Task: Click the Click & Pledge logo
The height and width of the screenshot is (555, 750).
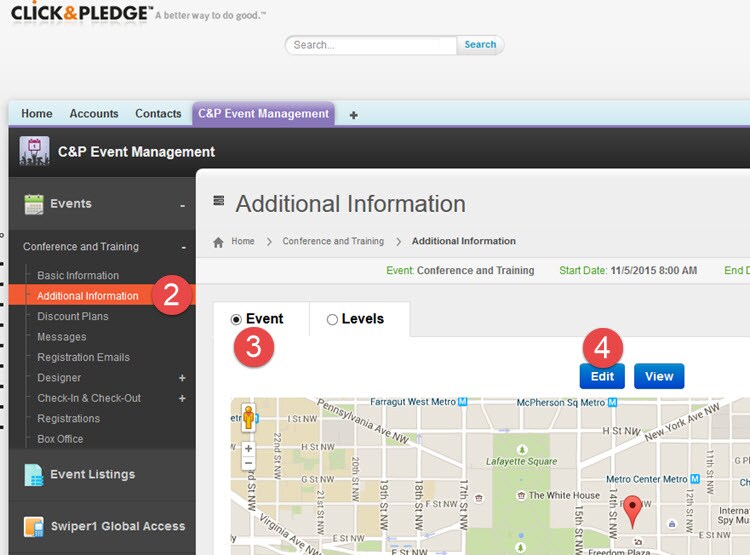Action: pos(81,13)
